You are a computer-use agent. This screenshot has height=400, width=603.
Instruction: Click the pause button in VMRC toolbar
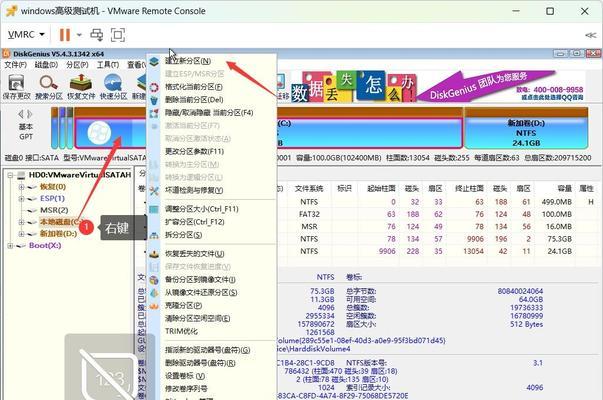point(65,35)
